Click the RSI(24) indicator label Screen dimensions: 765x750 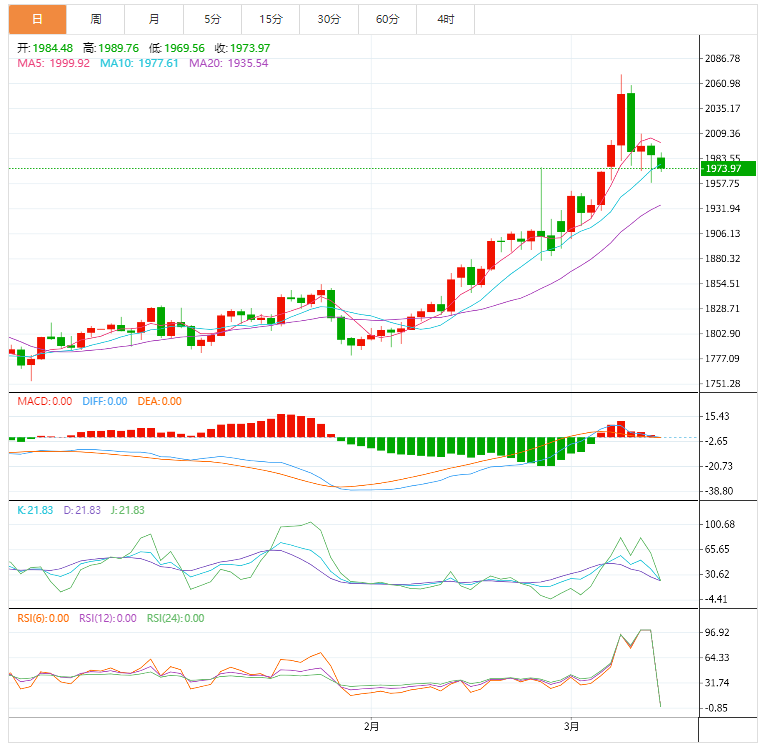coord(175,618)
